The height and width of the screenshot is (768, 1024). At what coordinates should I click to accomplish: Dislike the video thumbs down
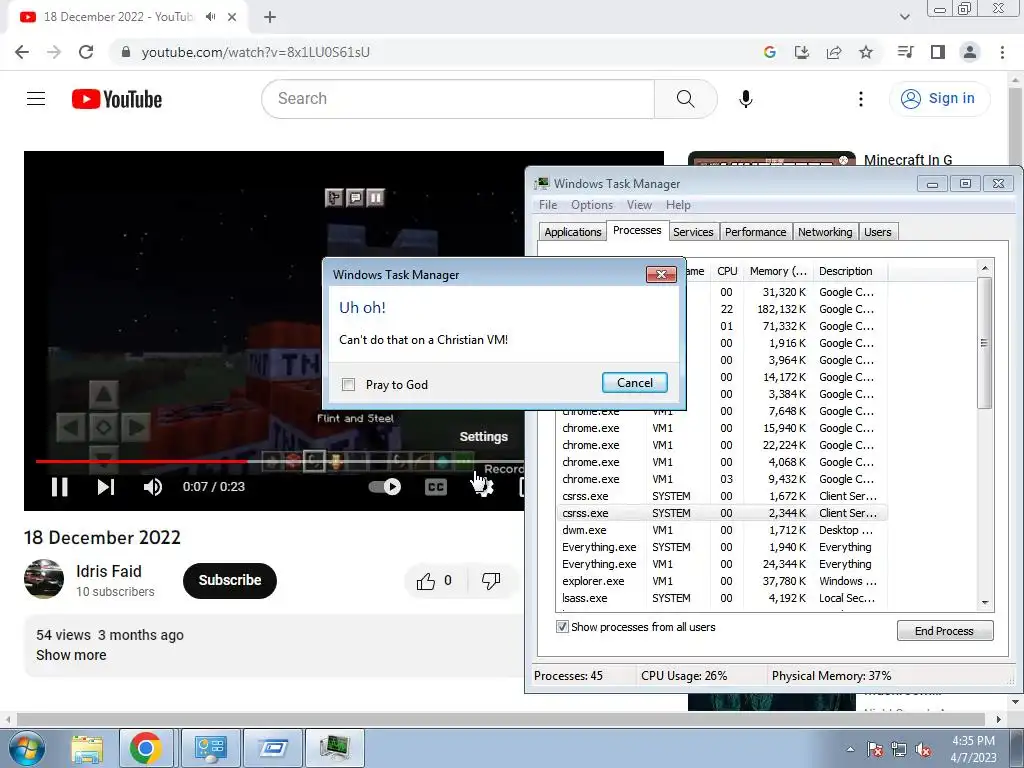click(x=490, y=581)
